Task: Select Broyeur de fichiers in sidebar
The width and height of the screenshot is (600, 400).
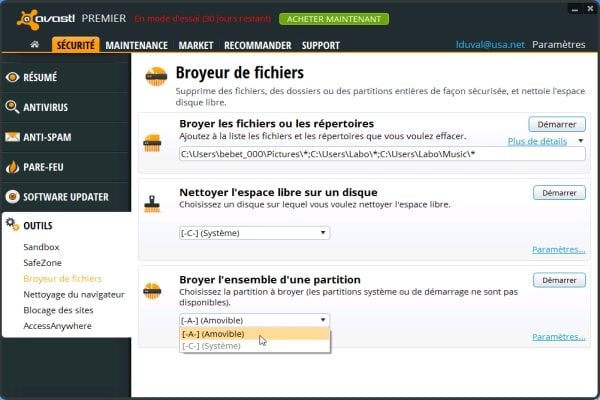Action: 63,278
